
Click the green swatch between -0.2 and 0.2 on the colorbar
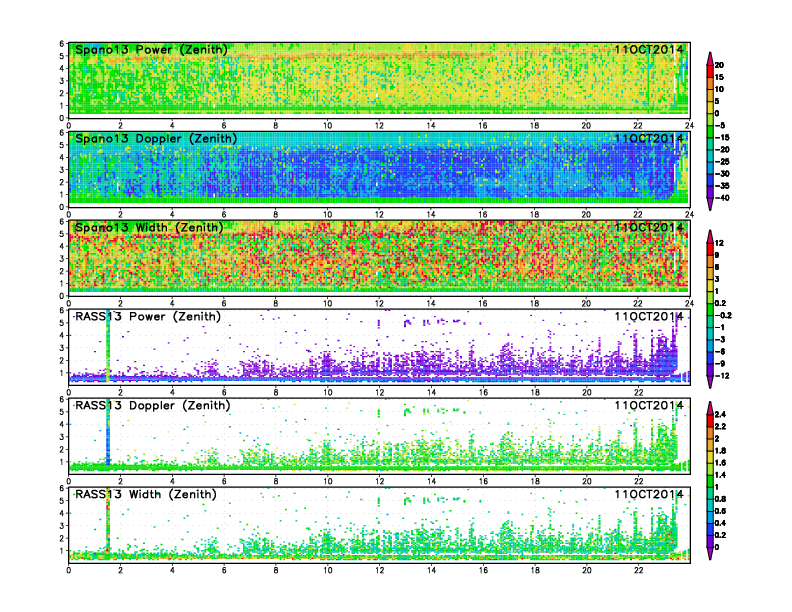[x=710, y=310]
